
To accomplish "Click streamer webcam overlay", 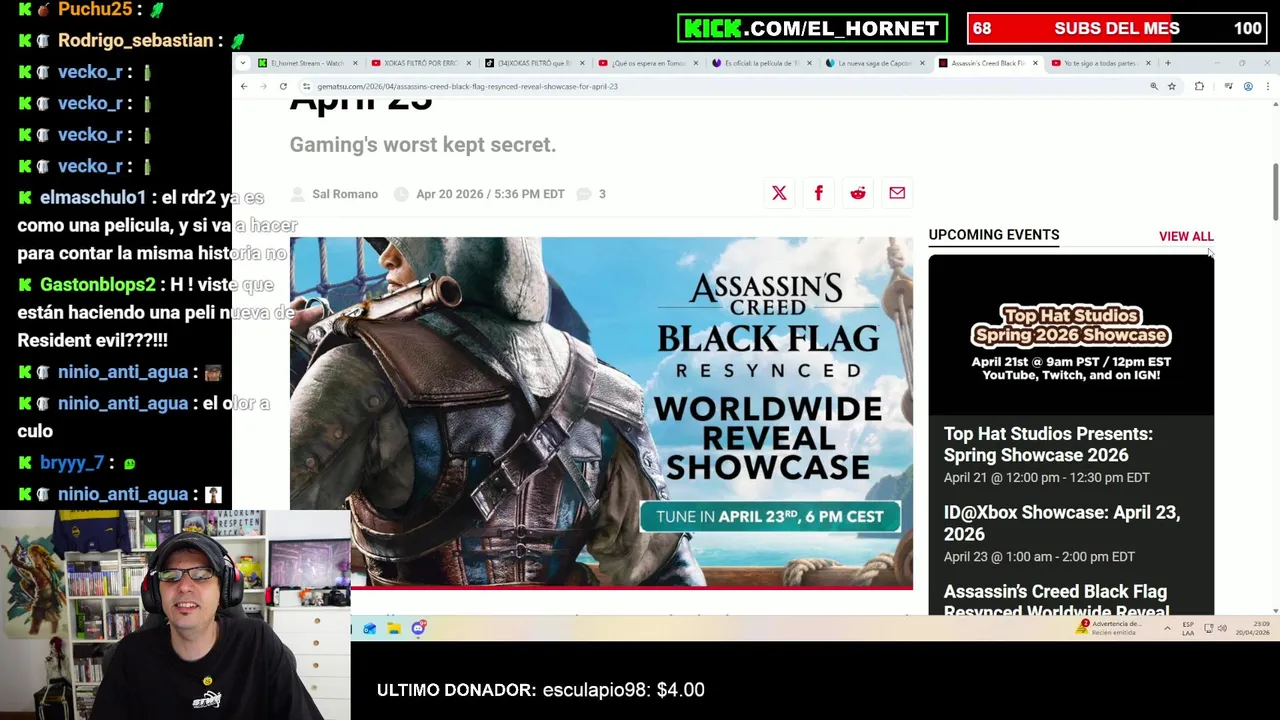I will 175,615.
